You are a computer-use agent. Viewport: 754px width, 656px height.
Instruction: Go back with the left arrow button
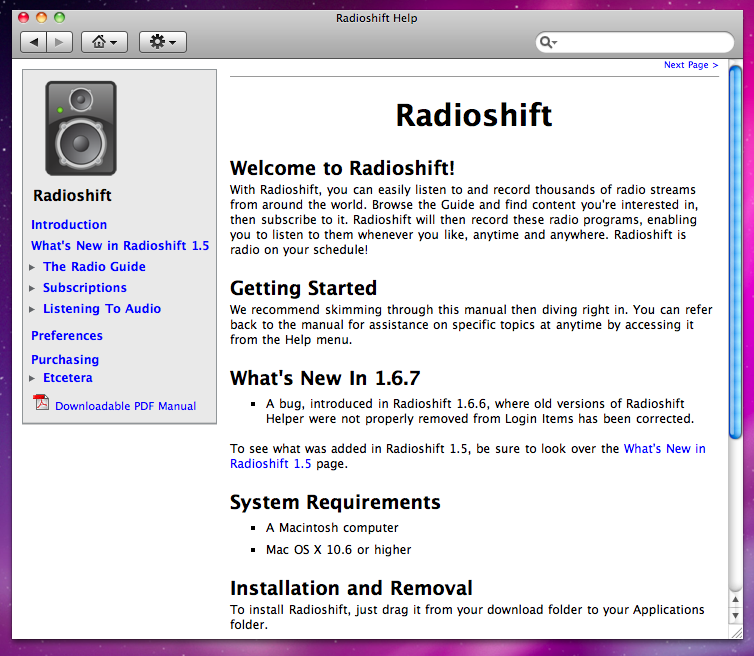pyautogui.click(x=34, y=42)
